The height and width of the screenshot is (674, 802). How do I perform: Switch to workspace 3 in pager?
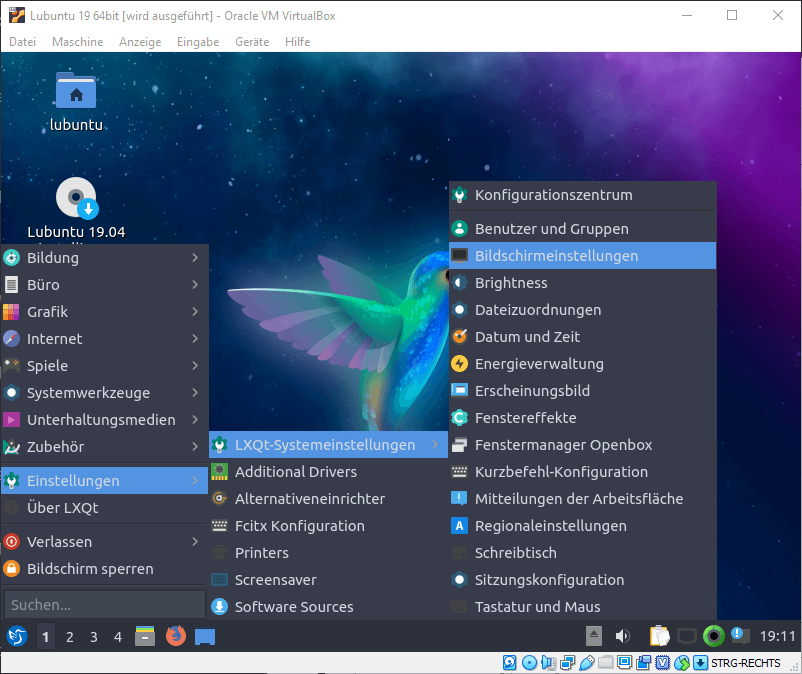tap(94, 637)
